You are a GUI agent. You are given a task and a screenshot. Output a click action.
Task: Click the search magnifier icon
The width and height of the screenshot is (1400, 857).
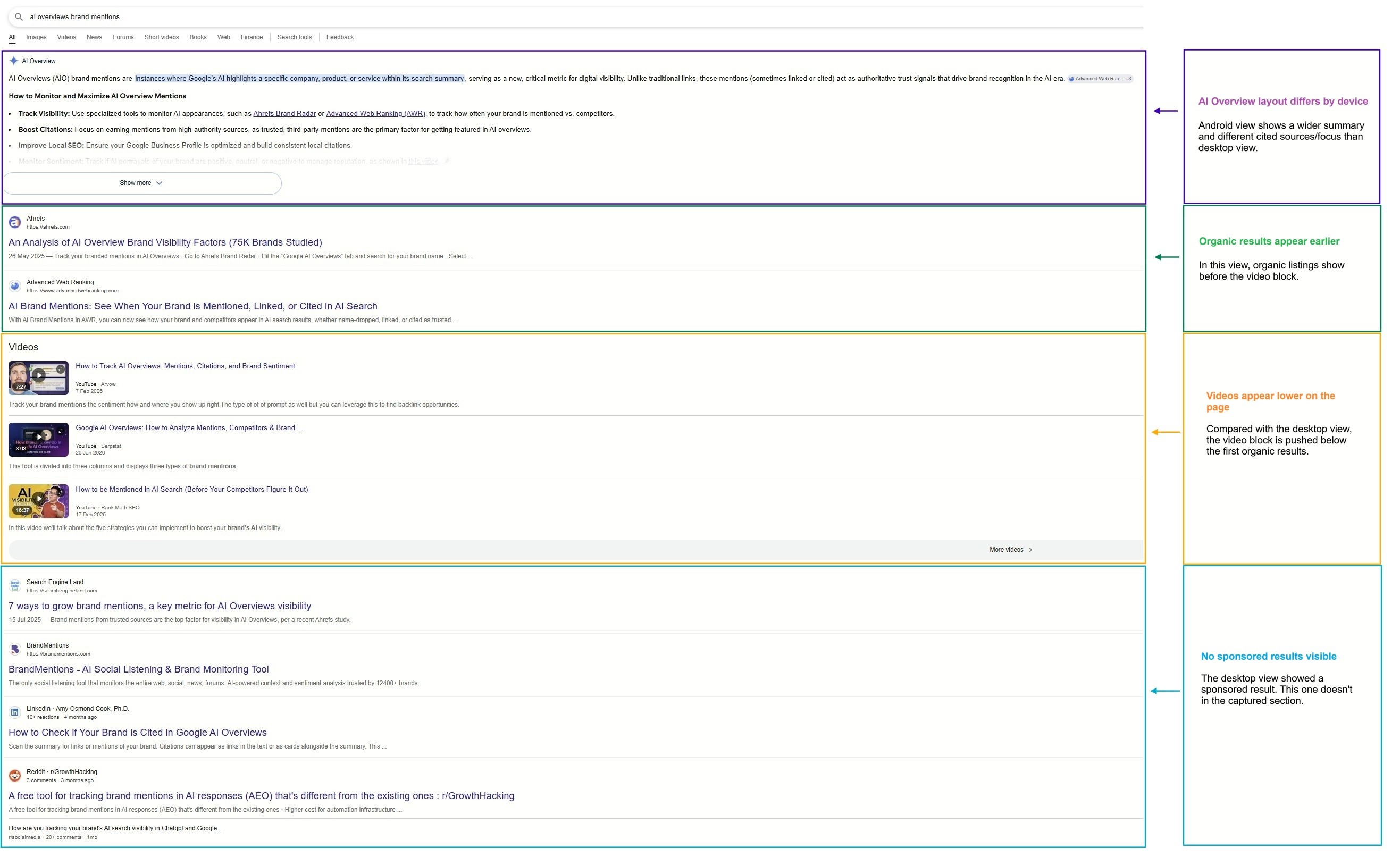[19, 17]
